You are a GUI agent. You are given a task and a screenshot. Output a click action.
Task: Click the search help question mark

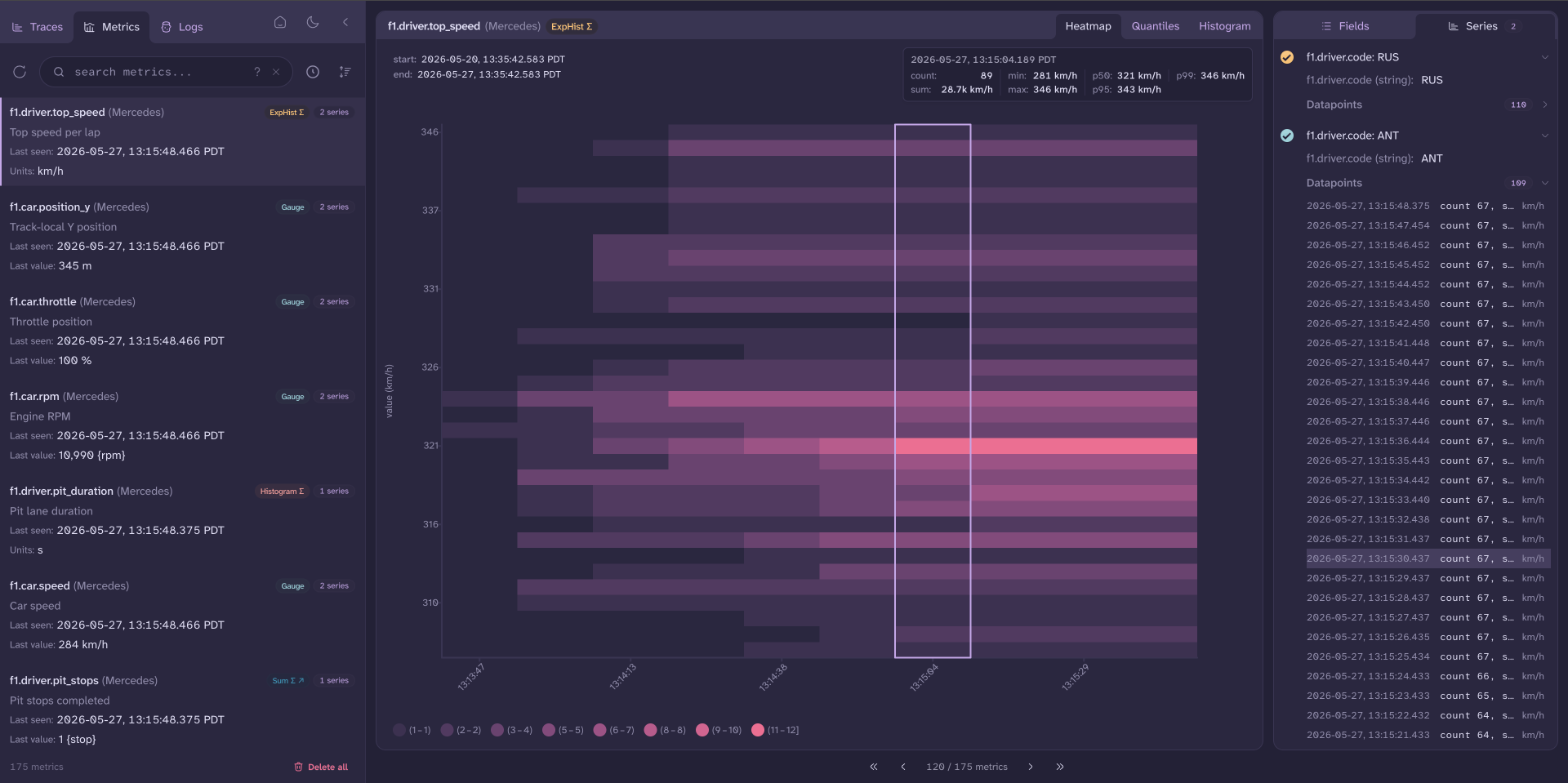pyautogui.click(x=257, y=72)
